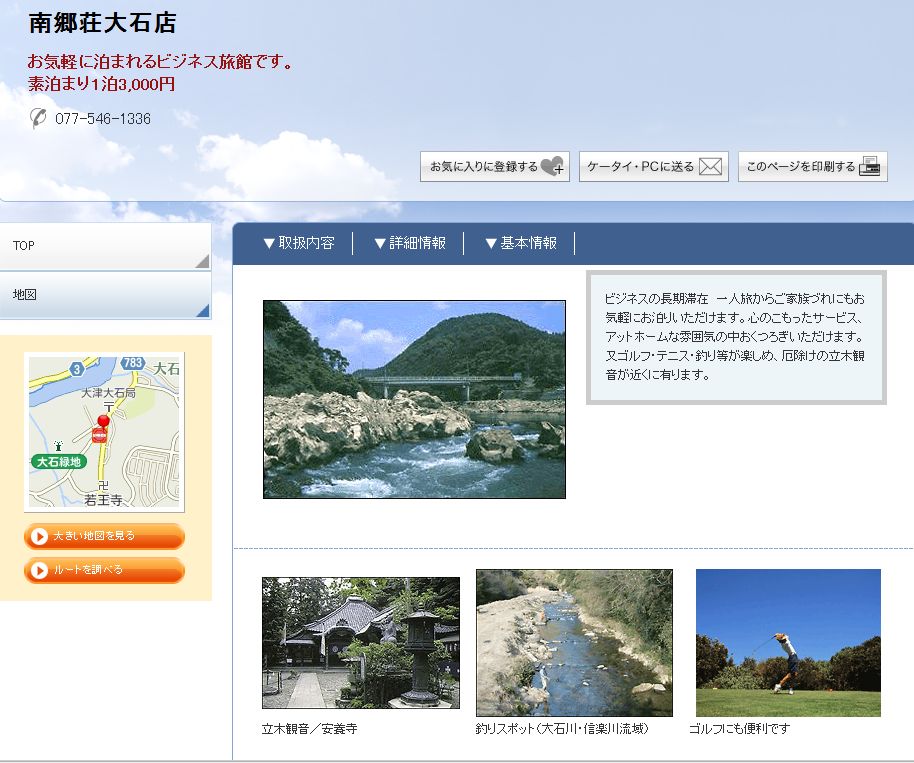This screenshot has width=914, height=763.
Task: Send page via ケータイ・PCに送る button
Action: (653, 167)
